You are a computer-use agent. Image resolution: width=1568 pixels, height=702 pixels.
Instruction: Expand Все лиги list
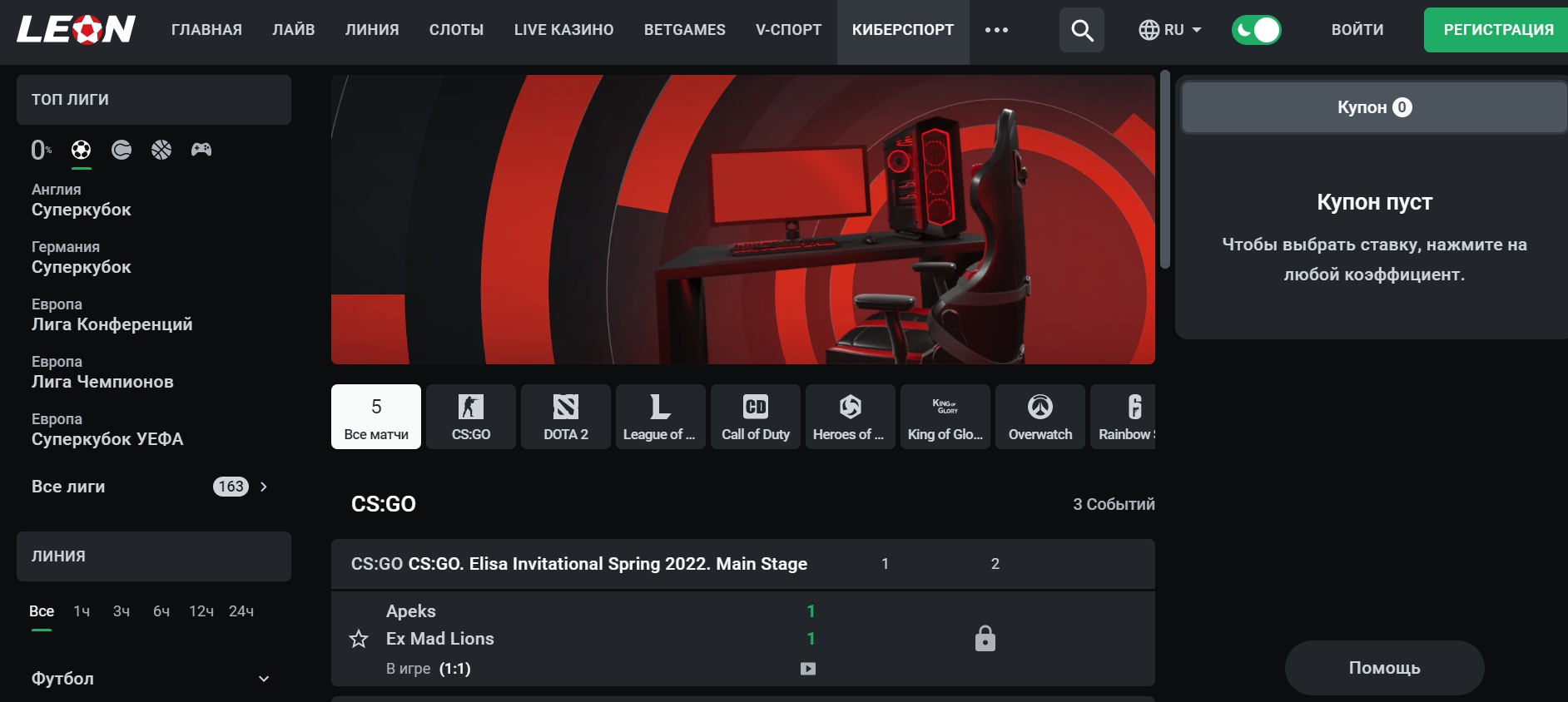tap(264, 487)
